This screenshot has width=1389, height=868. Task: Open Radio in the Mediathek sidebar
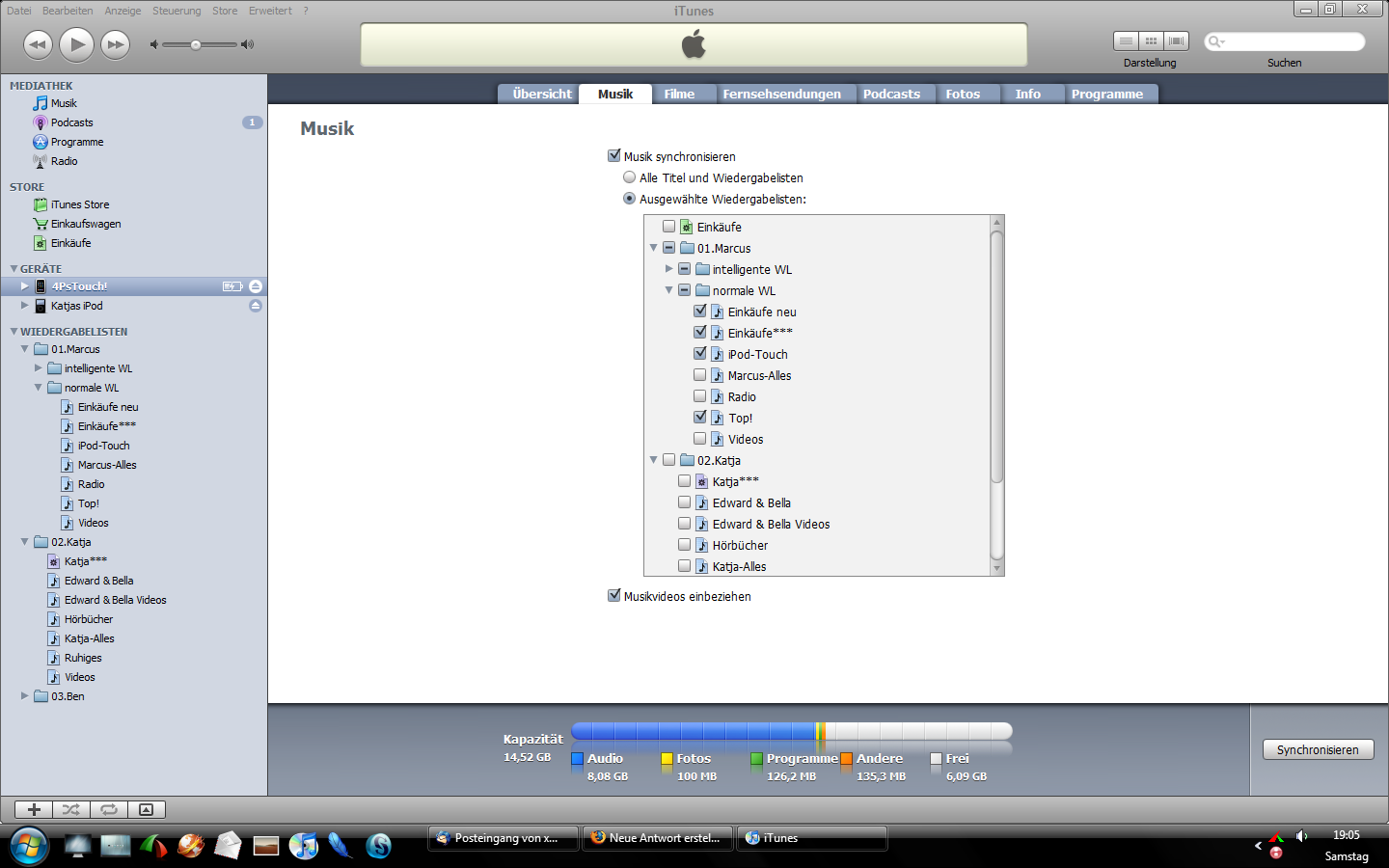(64, 161)
